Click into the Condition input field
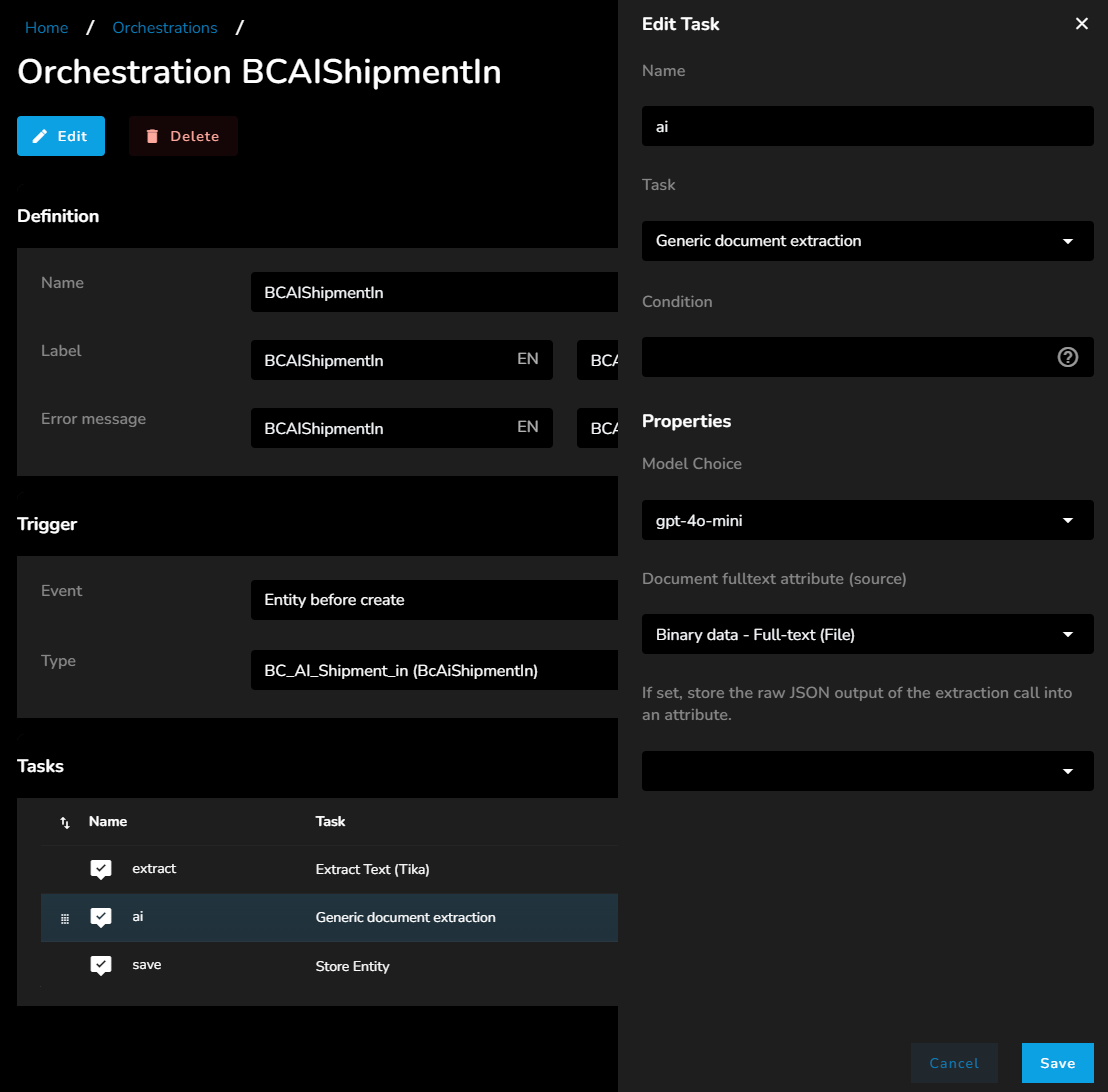Viewport: 1108px width, 1092px height. coord(846,357)
